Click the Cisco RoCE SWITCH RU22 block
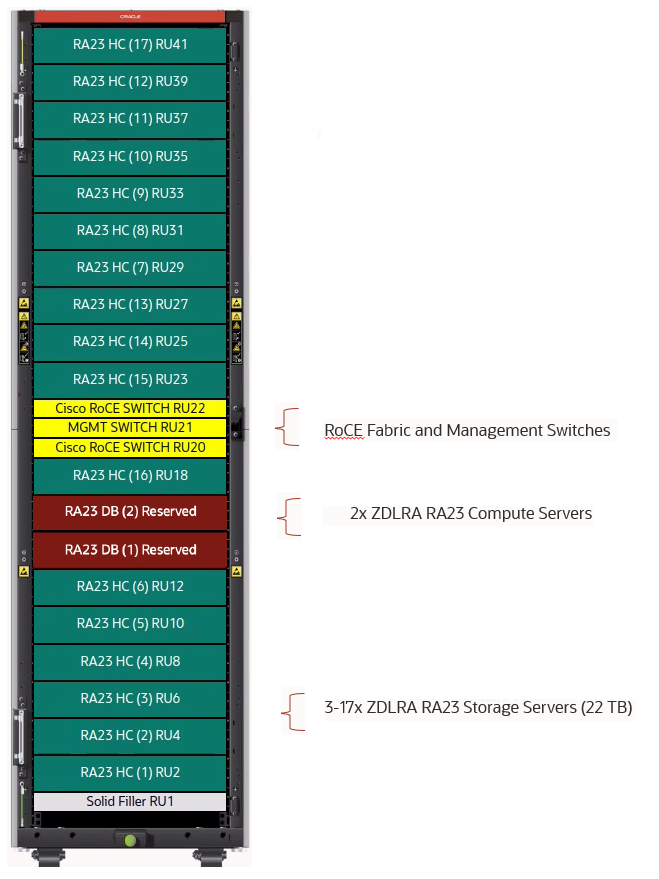The height and width of the screenshot is (879, 659). [130, 408]
